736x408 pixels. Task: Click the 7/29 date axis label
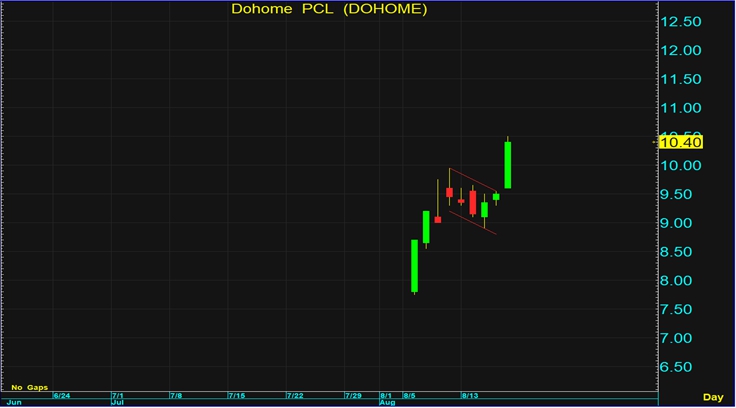353,395
